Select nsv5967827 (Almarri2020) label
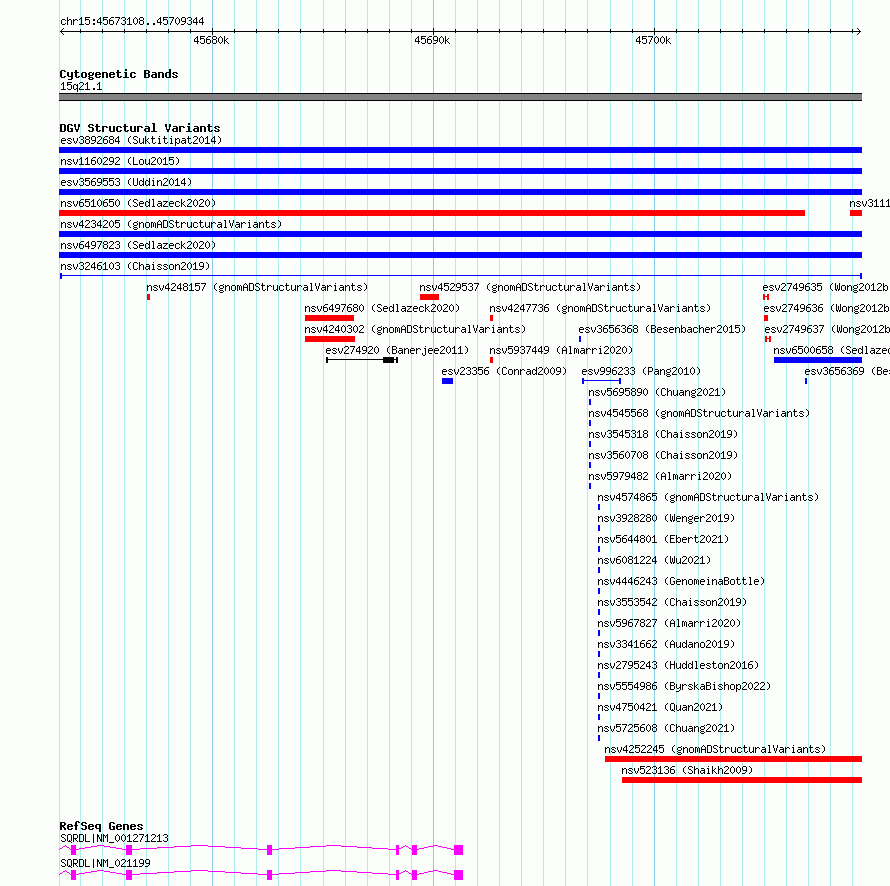The width and height of the screenshot is (890, 886). (669, 623)
